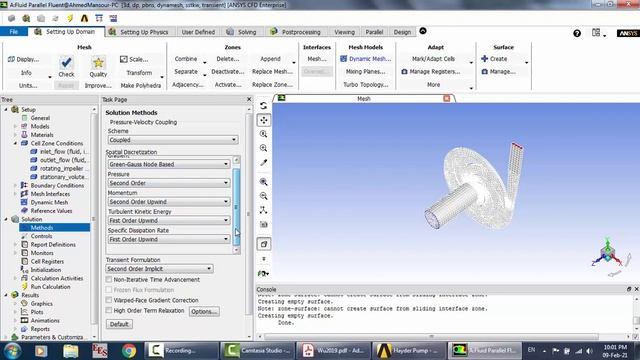Switch to the Solving tab

coord(242,32)
